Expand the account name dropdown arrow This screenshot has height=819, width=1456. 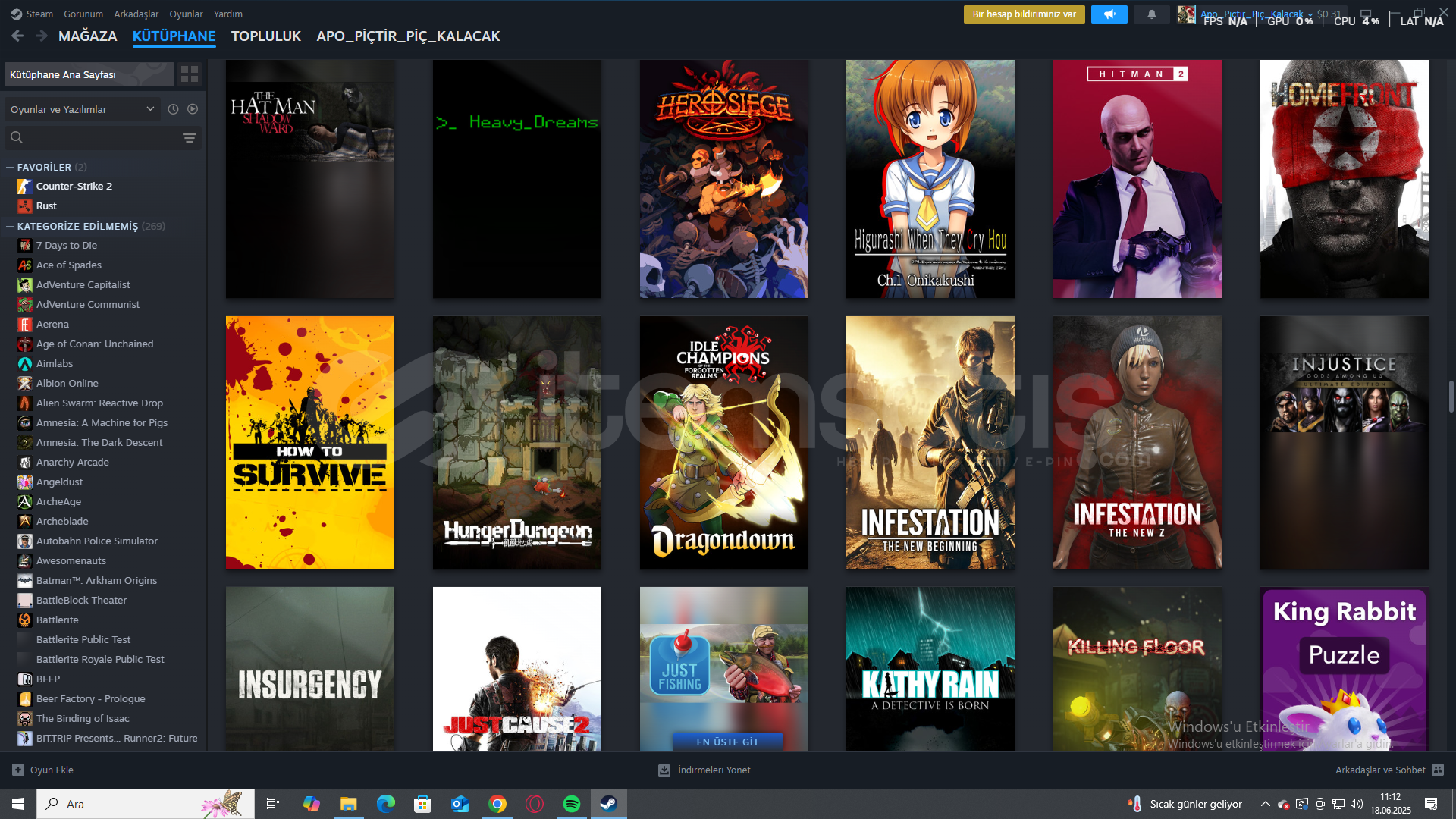coord(1310,14)
